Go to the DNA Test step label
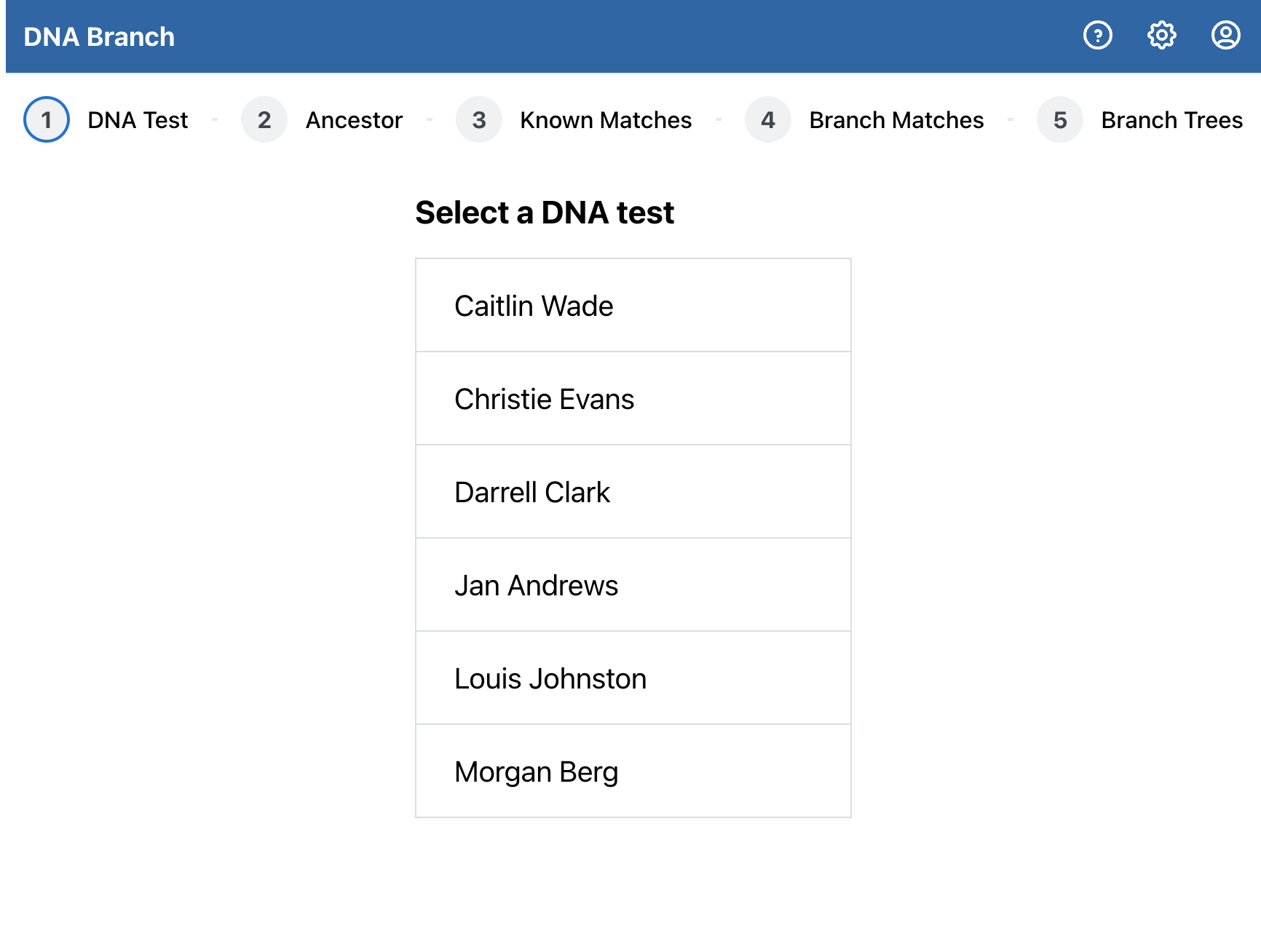The image size is (1261, 952). click(x=138, y=120)
